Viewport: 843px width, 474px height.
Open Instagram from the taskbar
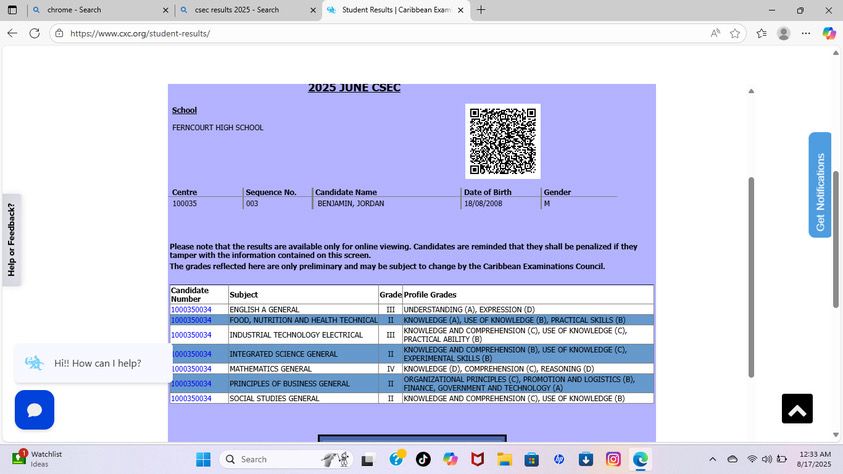pos(613,459)
